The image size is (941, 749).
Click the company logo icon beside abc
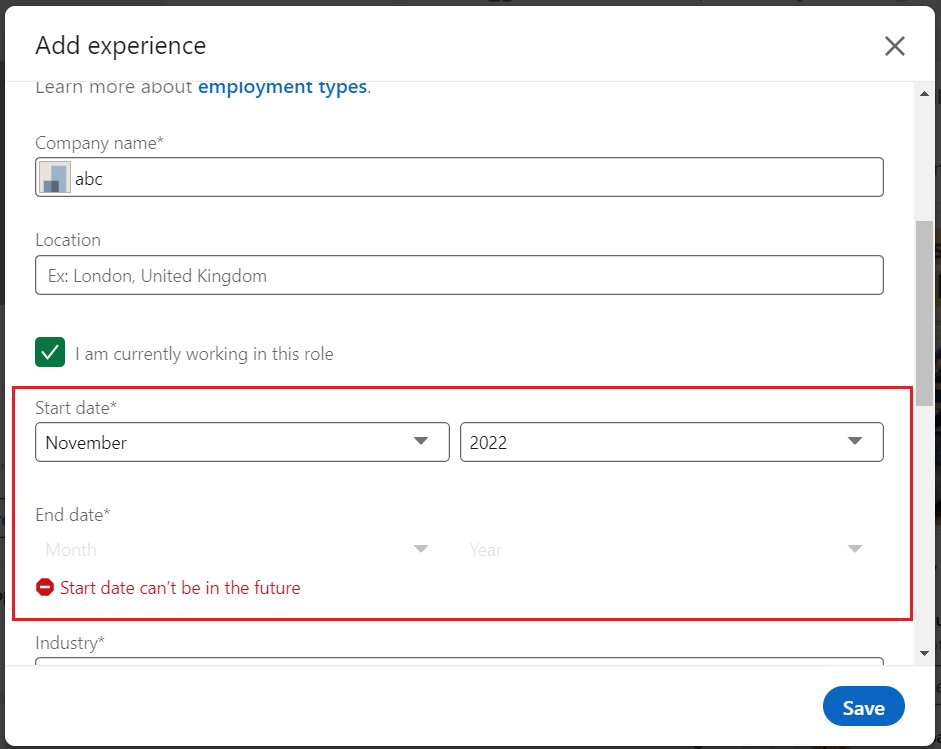pyautogui.click(x=55, y=178)
